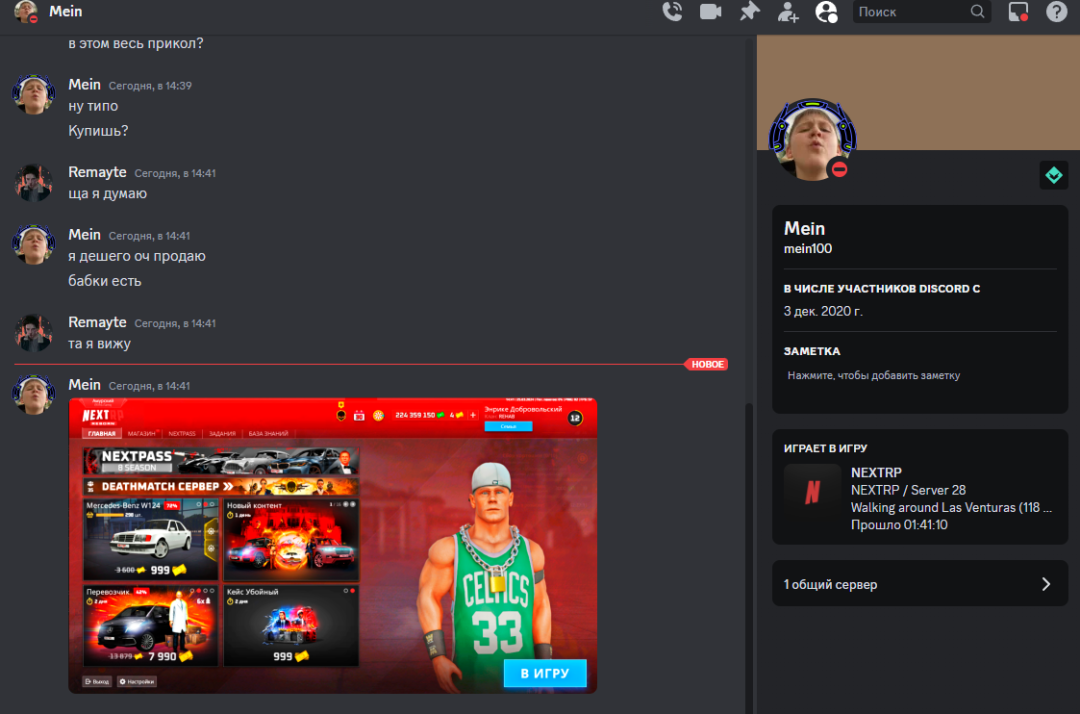
Task: Click the green profile badge icon
Action: [1054, 176]
